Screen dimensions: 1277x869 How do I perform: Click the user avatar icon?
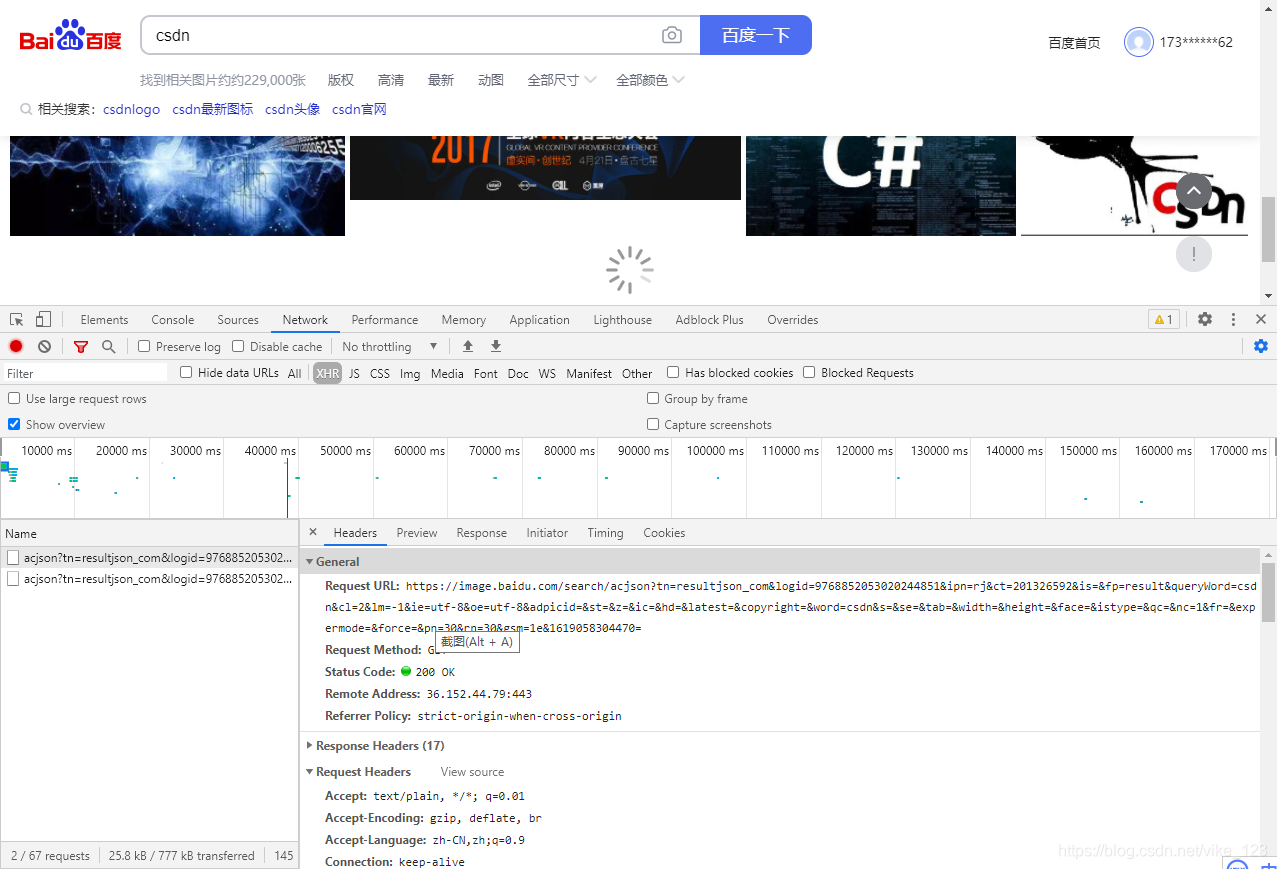(1138, 42)
